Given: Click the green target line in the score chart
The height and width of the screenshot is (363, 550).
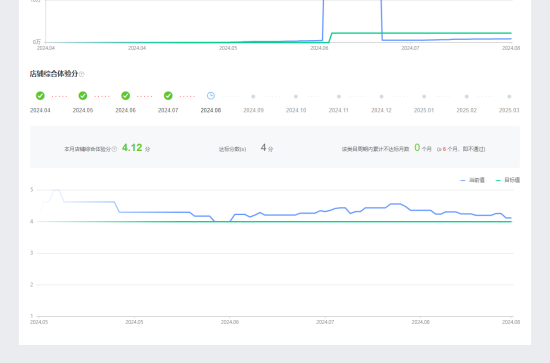Looking at the screenshot, I should [x=274, y=222].
